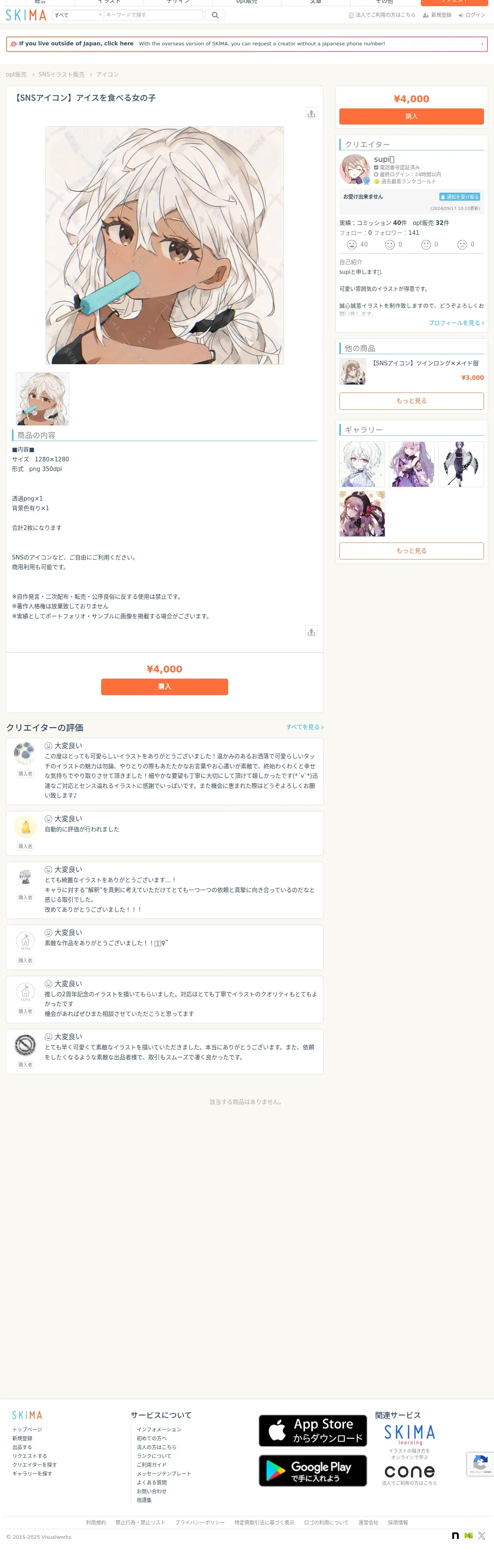The height and width of the screenshot is (1568, 494).
Task: Click すべてを見る reviews link
Action: click(x=305, y=727)
